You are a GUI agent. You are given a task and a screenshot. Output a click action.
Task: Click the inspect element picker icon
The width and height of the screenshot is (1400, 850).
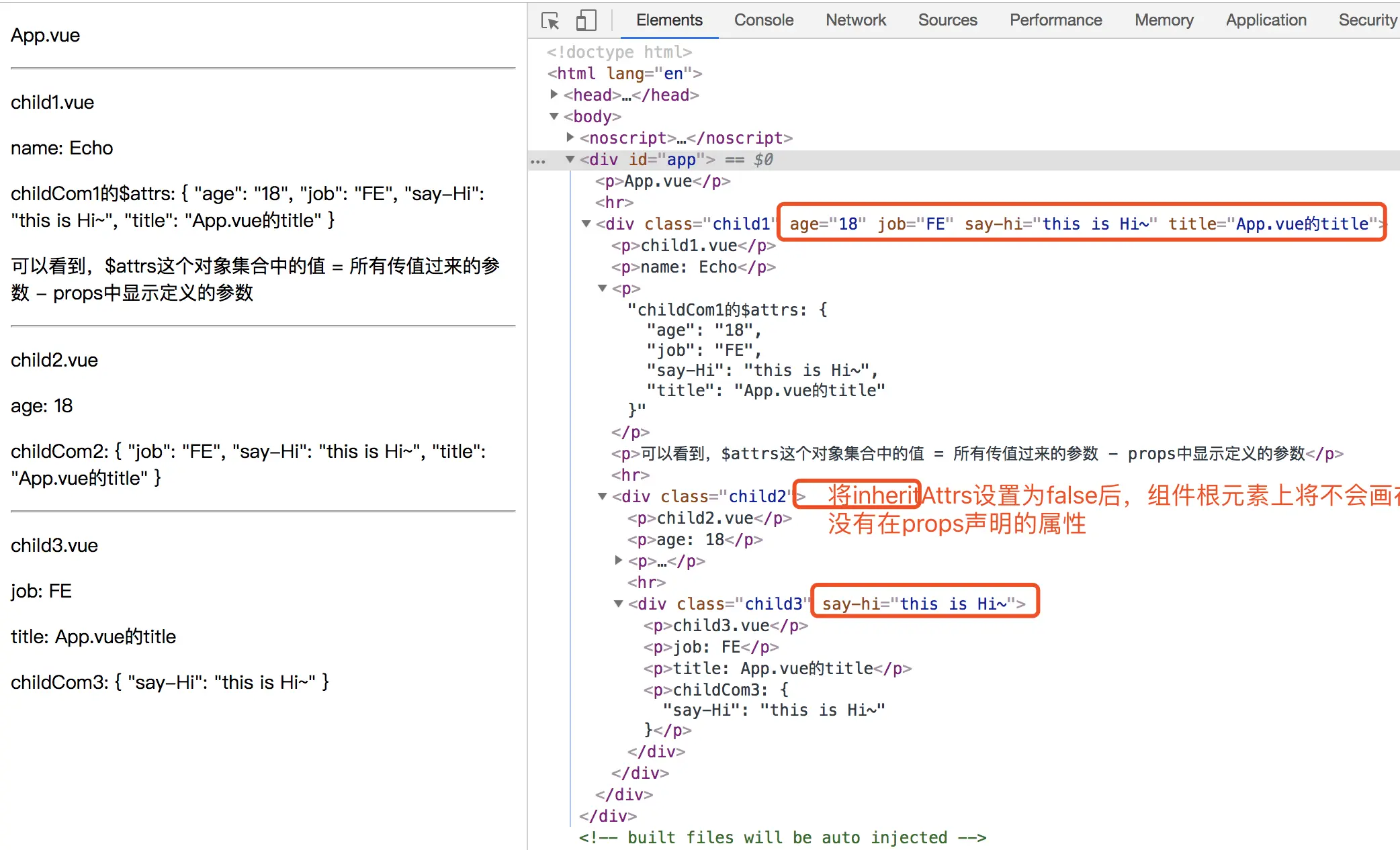click(x=550, y=20)
